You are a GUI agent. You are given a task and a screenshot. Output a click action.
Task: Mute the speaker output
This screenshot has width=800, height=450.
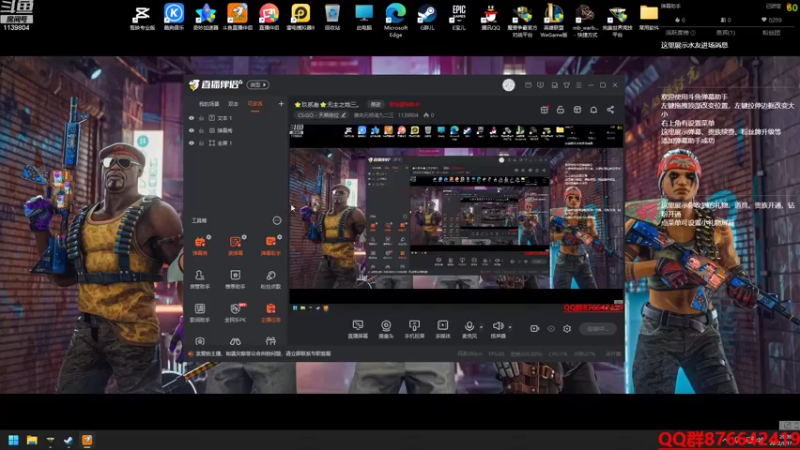pos(498,329)
